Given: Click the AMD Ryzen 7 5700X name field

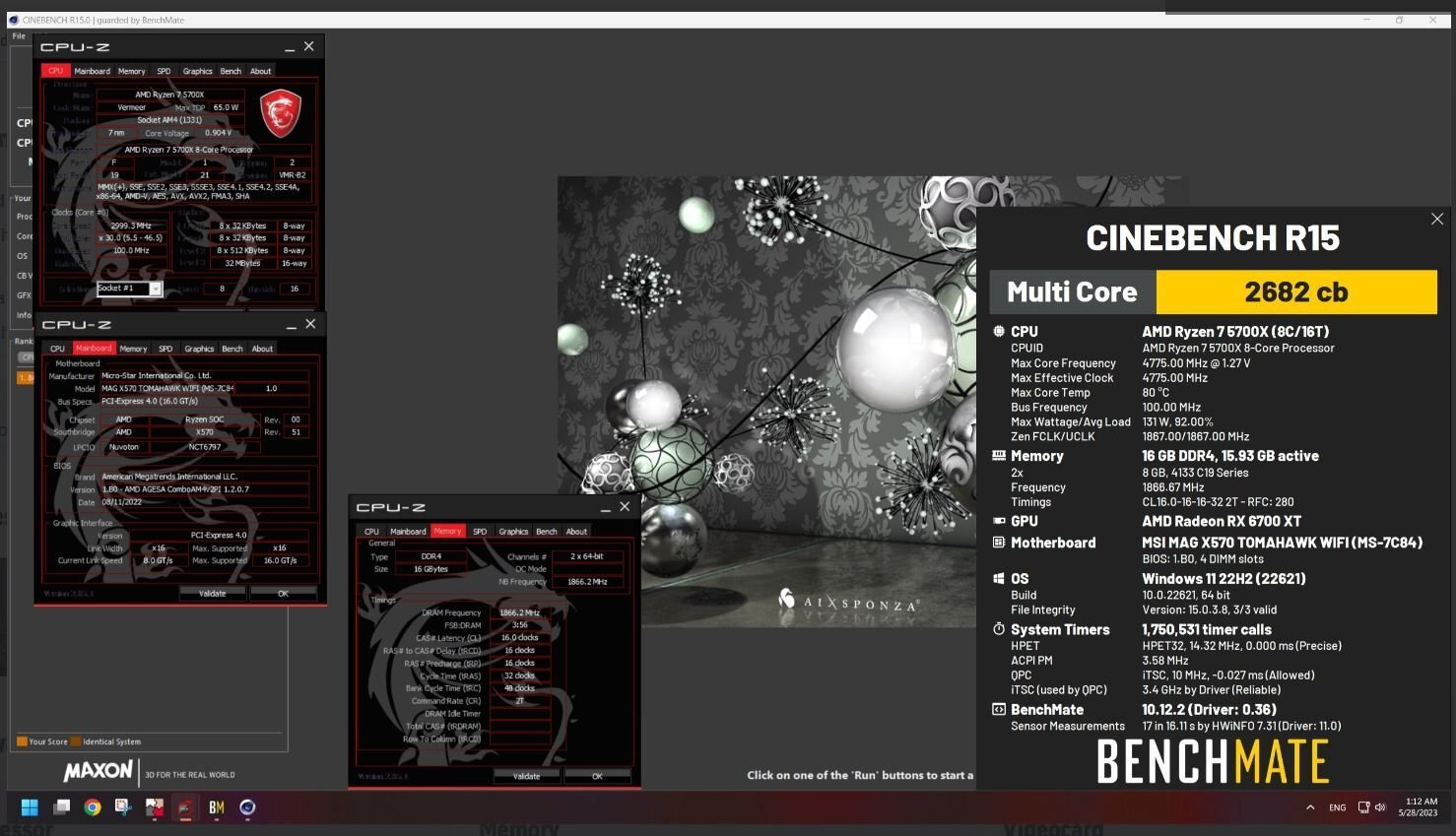Looking at the screenshot, I should pyautogui.click(x=170, y=95).
